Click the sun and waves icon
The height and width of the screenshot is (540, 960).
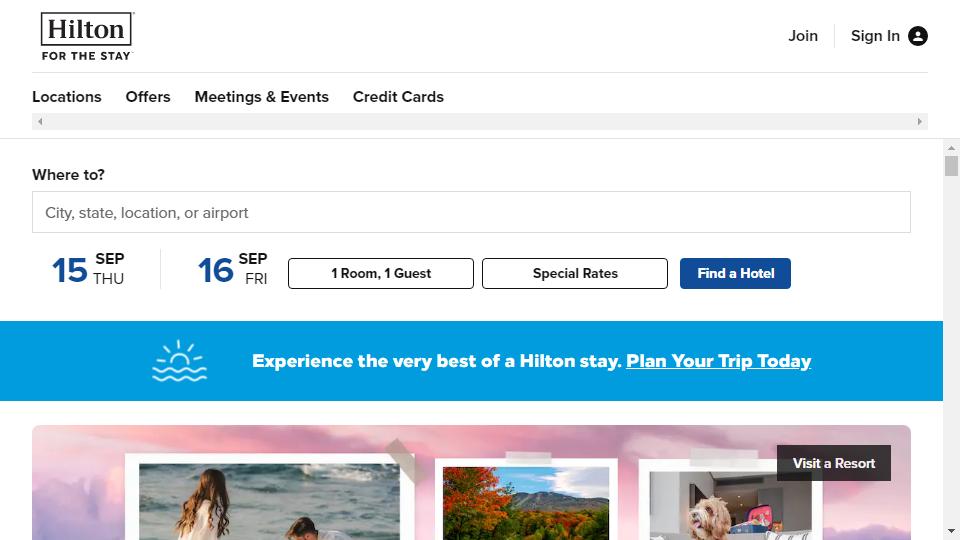tap(180, 361)
